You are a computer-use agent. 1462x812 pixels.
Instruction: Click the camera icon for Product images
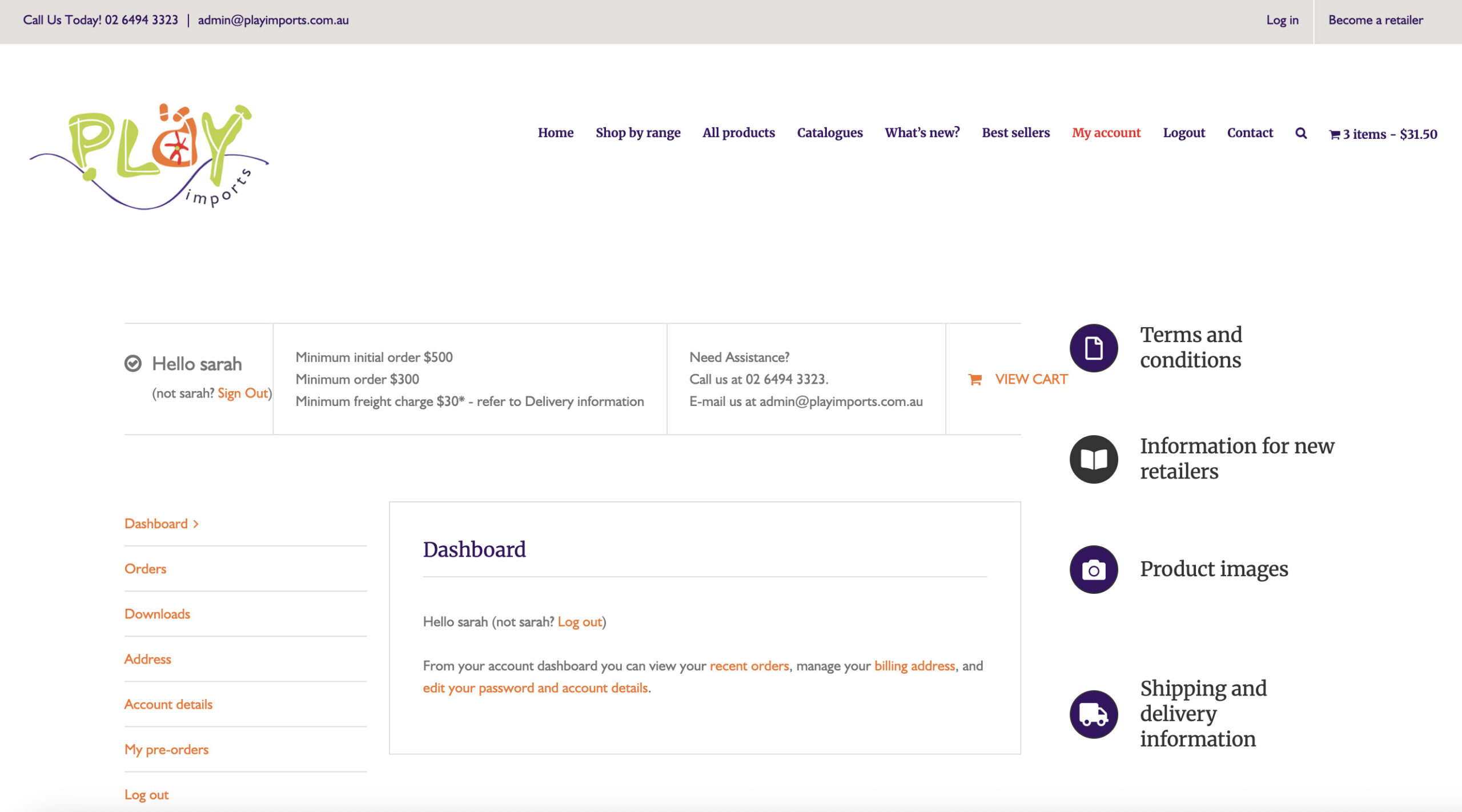click(x=1093, y=569)
